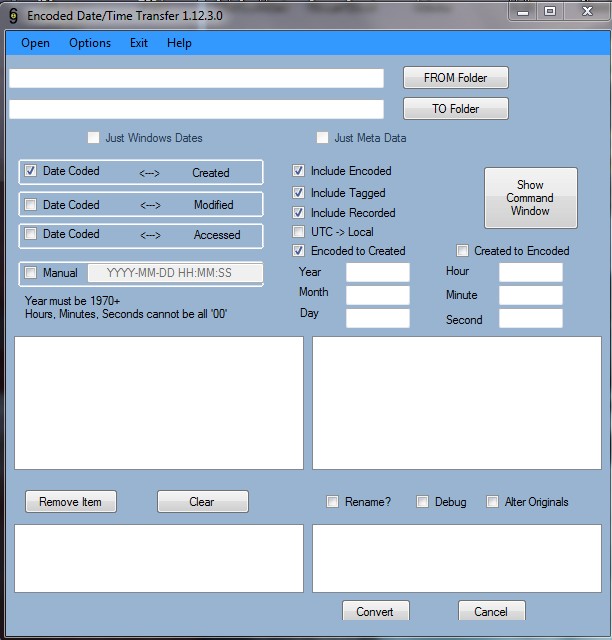
Task: Close the Encoded Date/Time Transfer window
Action: pos(587,12)
